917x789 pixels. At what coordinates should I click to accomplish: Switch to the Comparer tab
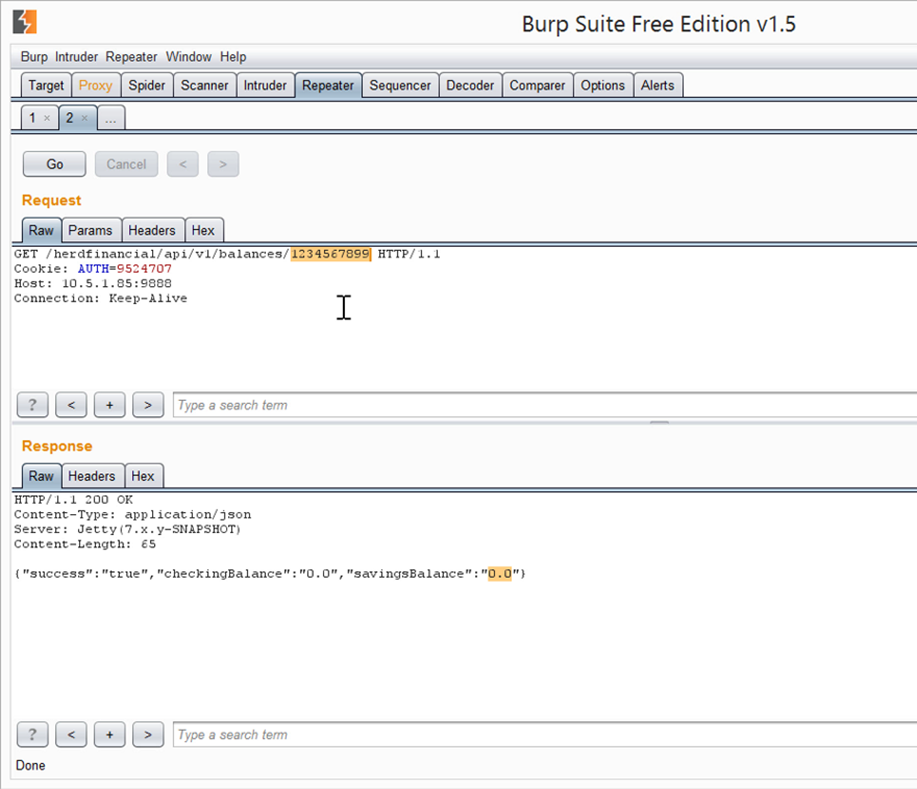[x=537, y=85]
